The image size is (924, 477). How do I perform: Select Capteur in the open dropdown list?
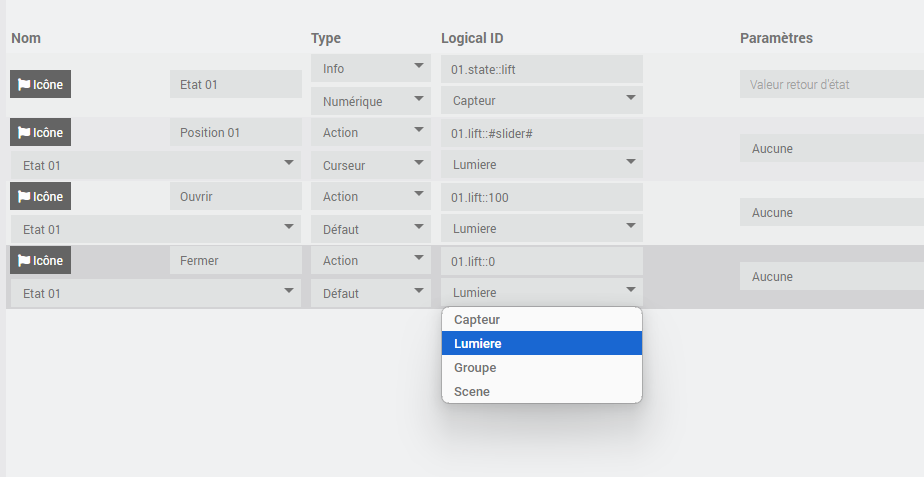tap(541, 320)
